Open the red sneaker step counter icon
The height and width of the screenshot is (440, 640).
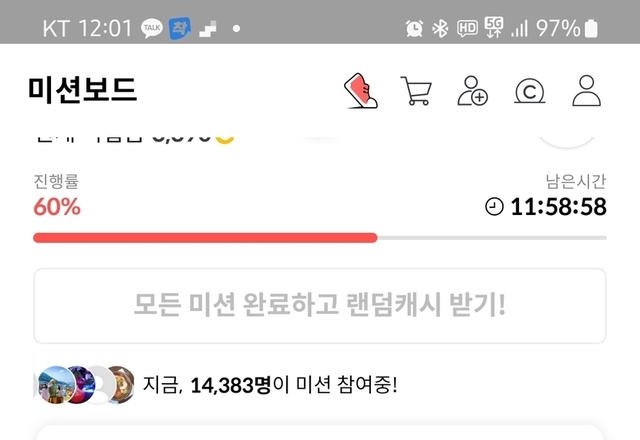point(361,91)
